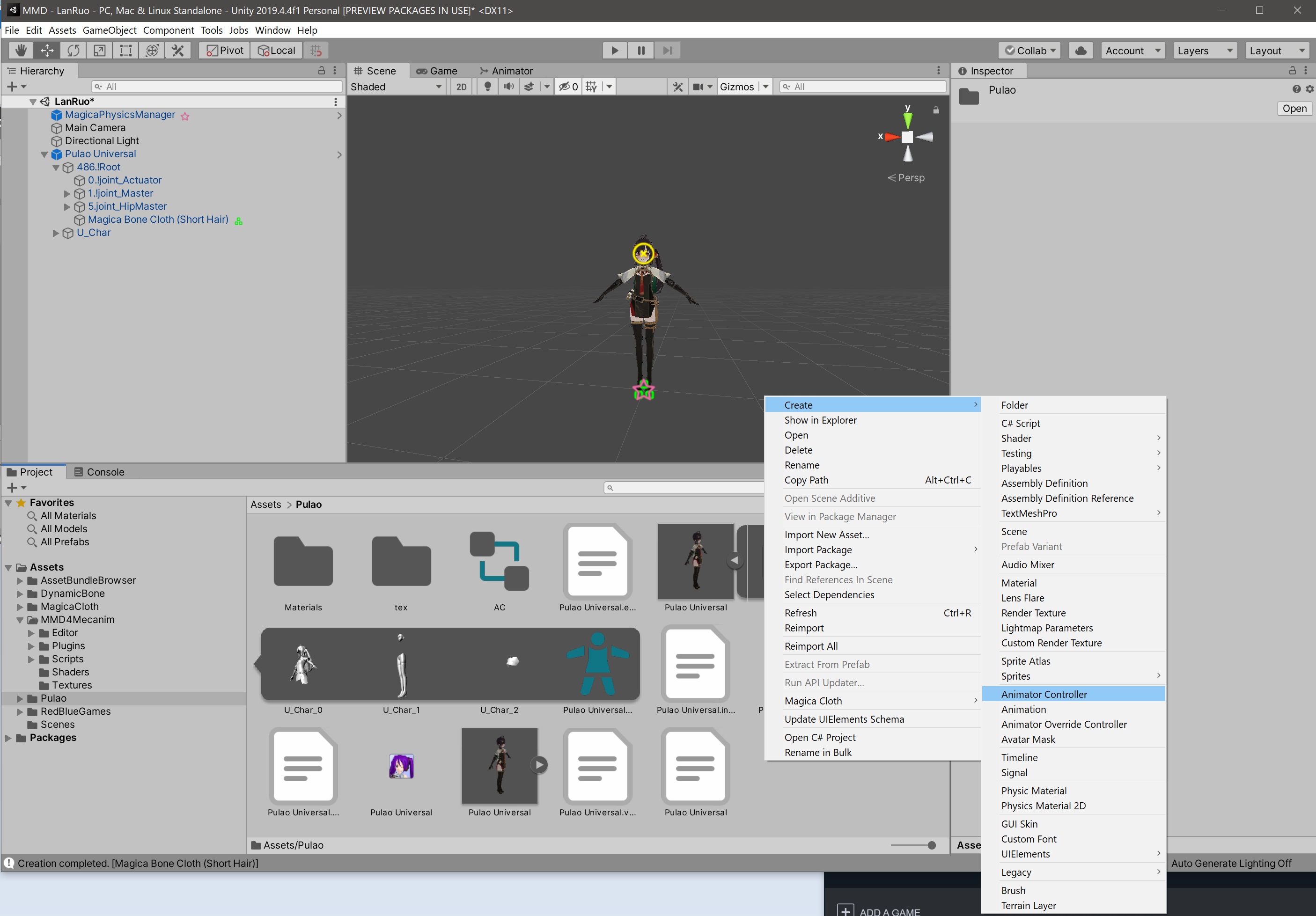
Task: Click the cloud services icon
Action: 1081,51
